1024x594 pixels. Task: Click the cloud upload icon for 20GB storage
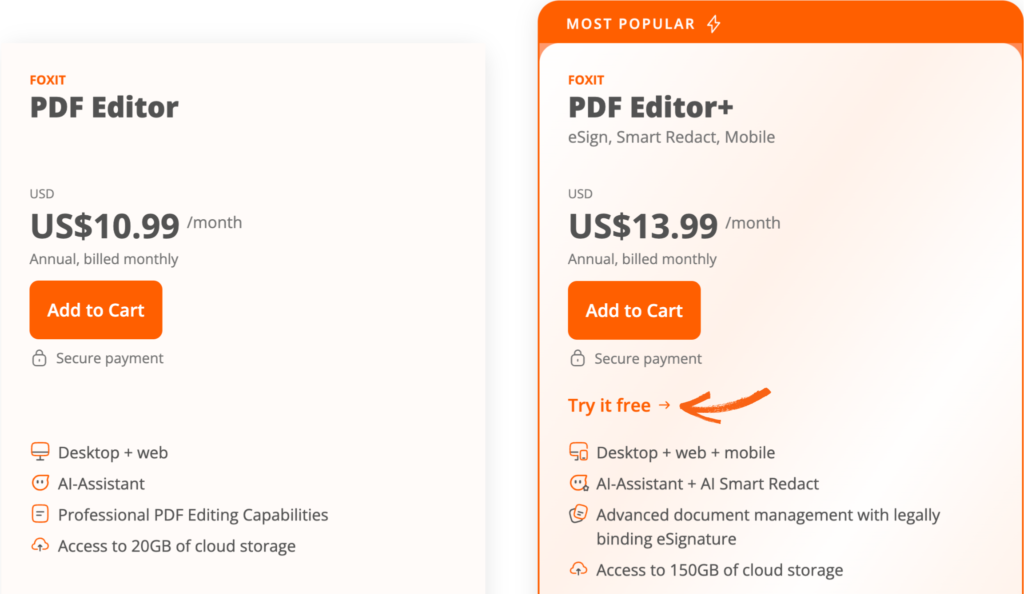pyautogui.click(x=40, y=545)
